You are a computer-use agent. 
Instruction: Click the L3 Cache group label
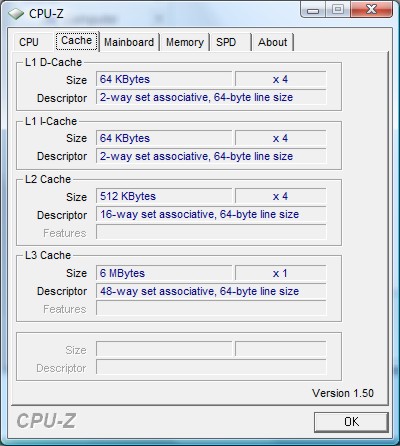coord(48,255)
